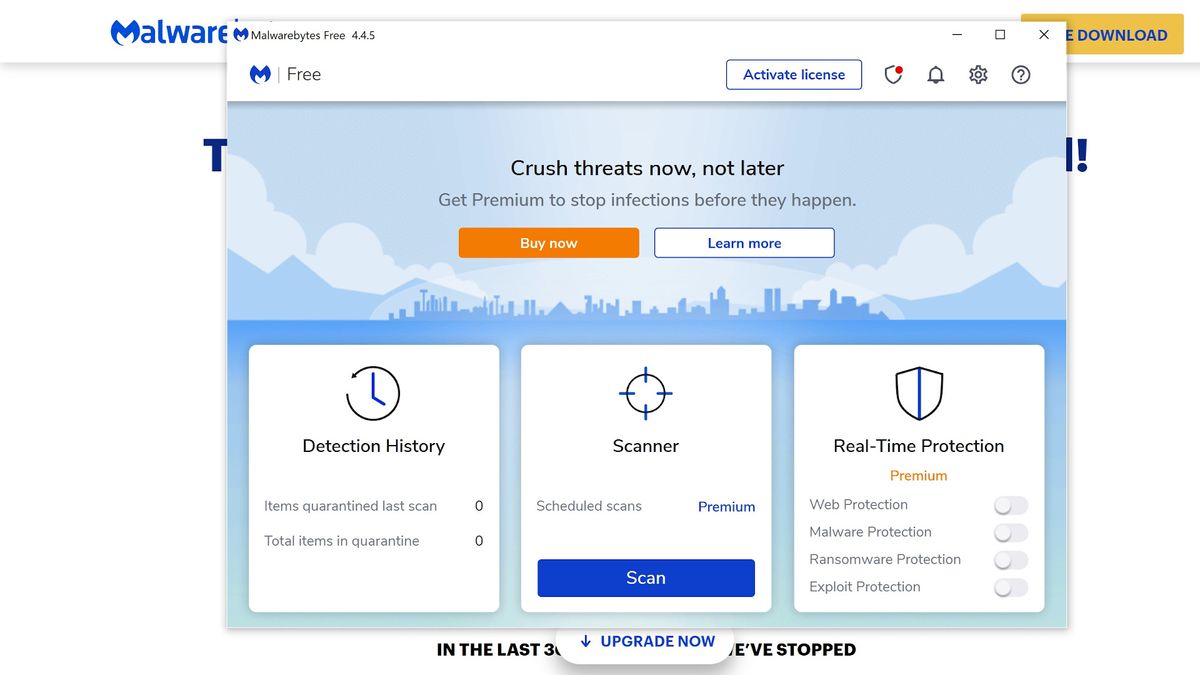Click Activate license button

[794, 74]
